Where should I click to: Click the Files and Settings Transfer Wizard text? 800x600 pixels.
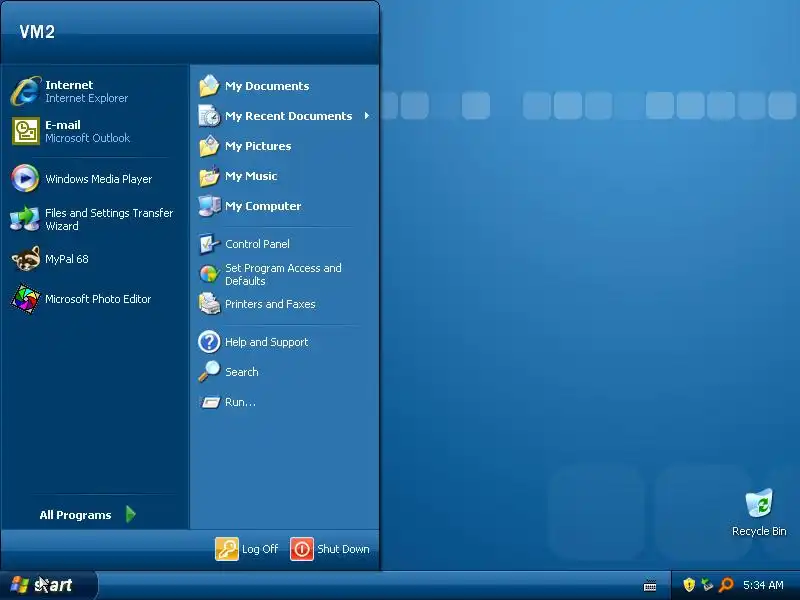(109, 219)
